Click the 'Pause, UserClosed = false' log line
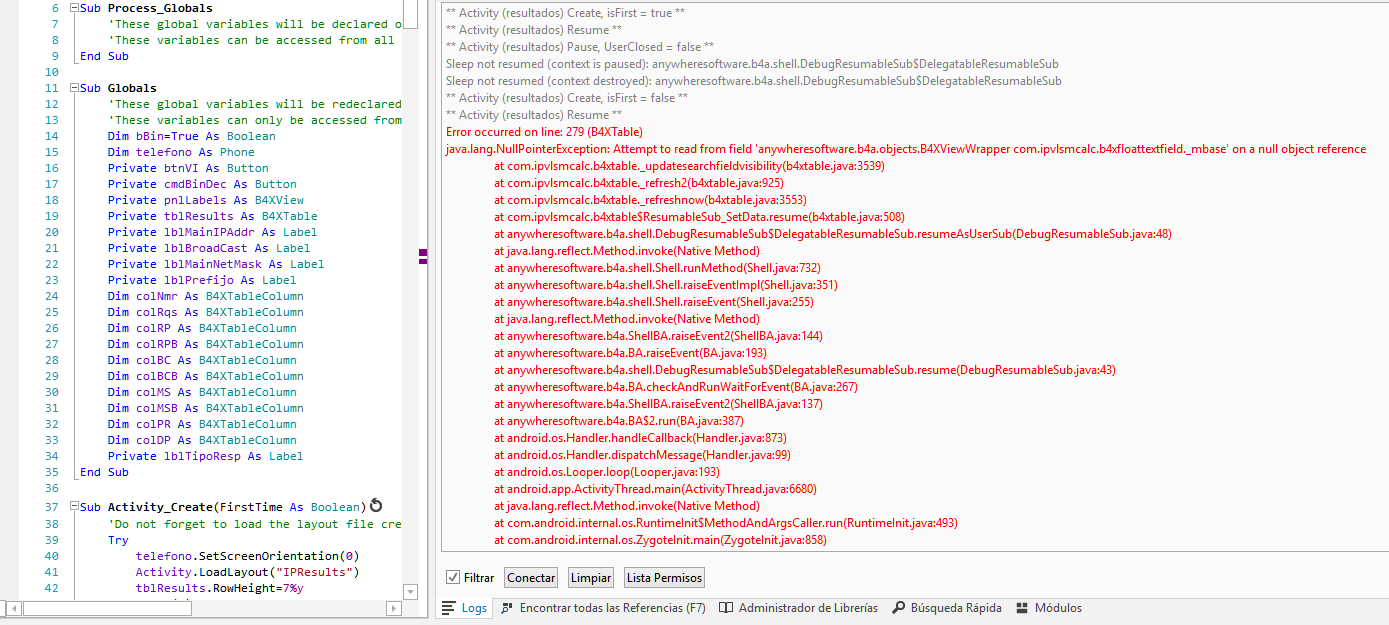 pos(580,47)
